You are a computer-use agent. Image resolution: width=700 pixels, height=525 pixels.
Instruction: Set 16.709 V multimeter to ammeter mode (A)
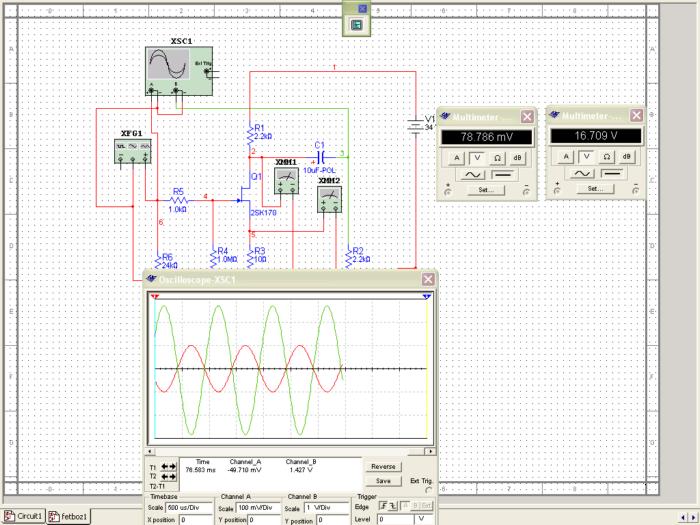566,157
